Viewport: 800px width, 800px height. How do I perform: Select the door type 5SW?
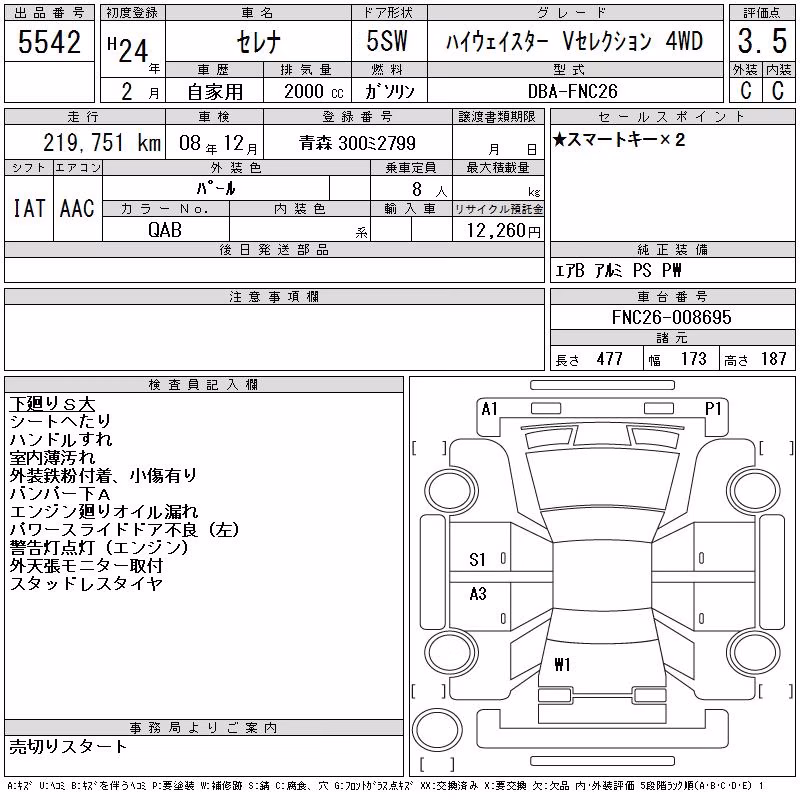[x=387, y=41]
